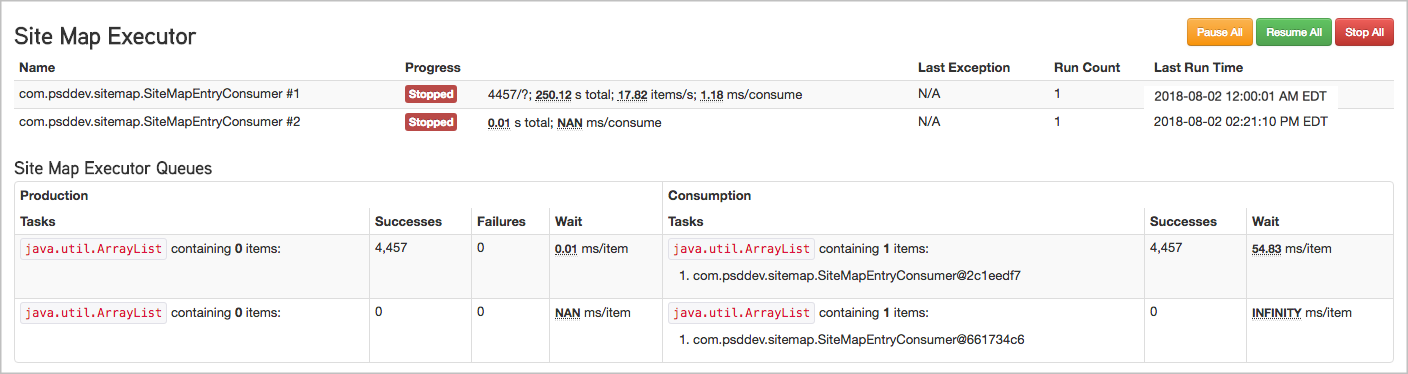This screenshot has height=374, width=1408.
Task: Click the Failures column header
Action: tap(501, 222)
